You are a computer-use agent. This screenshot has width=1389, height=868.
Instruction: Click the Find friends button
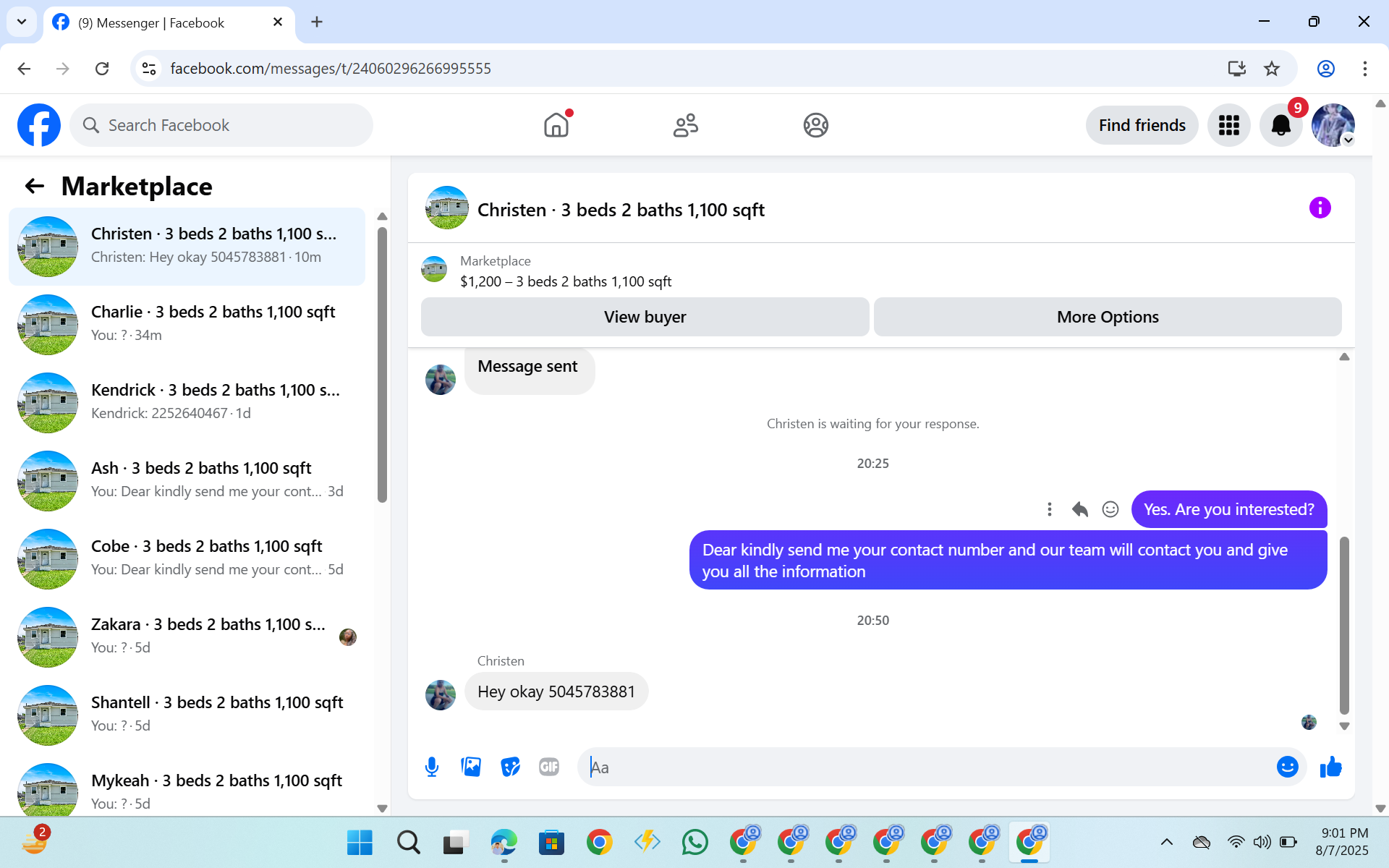(x=1142, y=125)
